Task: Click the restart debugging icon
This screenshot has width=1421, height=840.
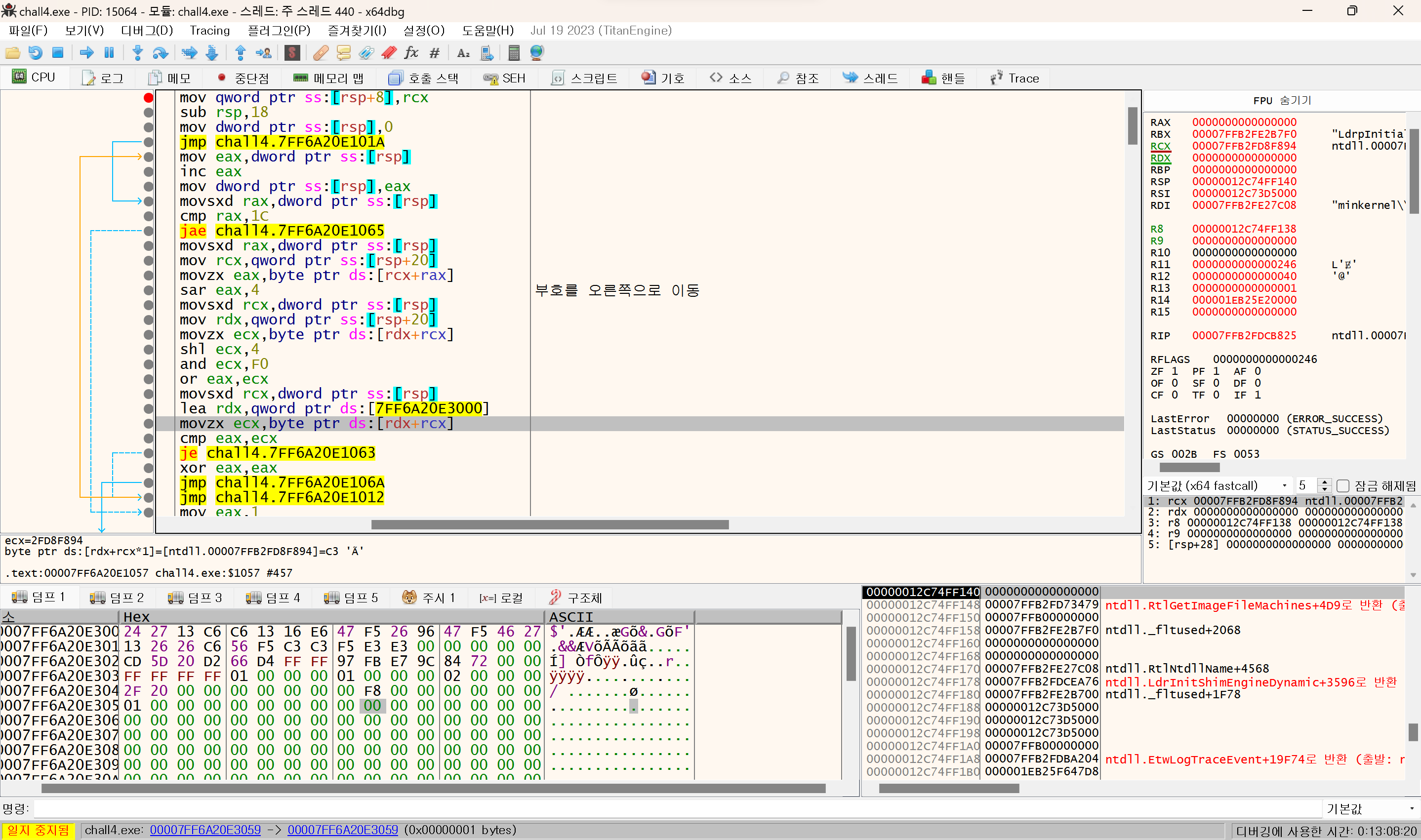Action: (35, 53)
